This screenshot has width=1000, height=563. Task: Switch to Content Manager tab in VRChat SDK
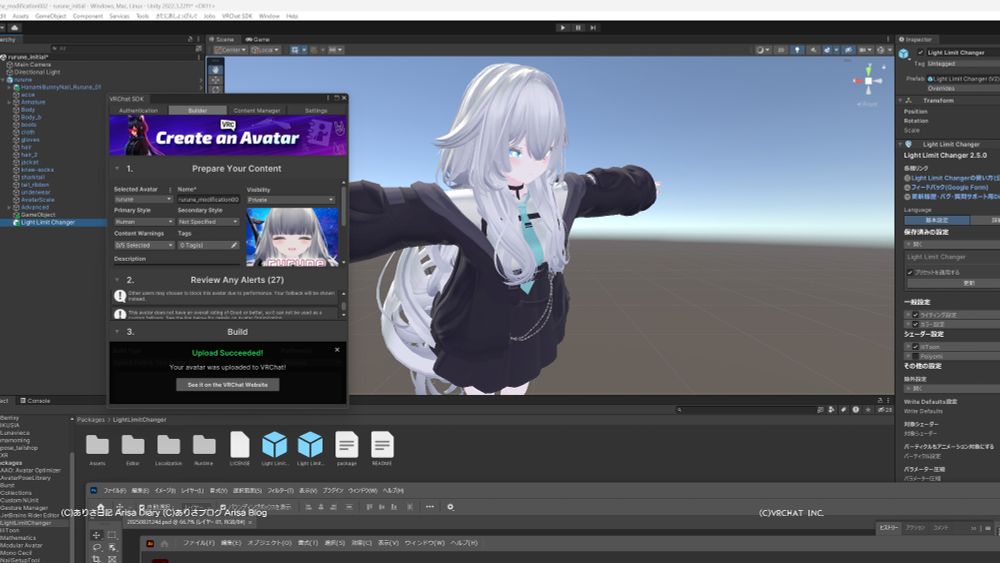point(257,110)
